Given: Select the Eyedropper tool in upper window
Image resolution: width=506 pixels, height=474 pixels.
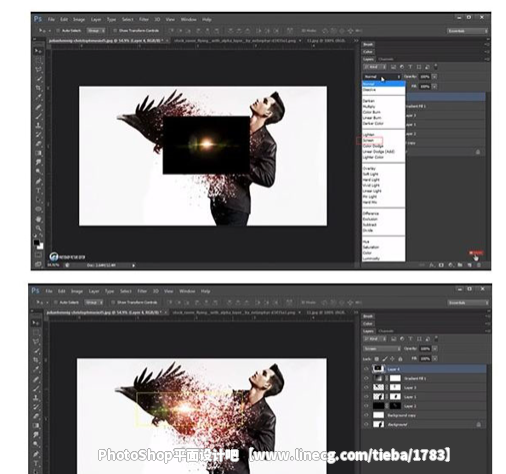Looking at the screenshot, I should 39,97.
